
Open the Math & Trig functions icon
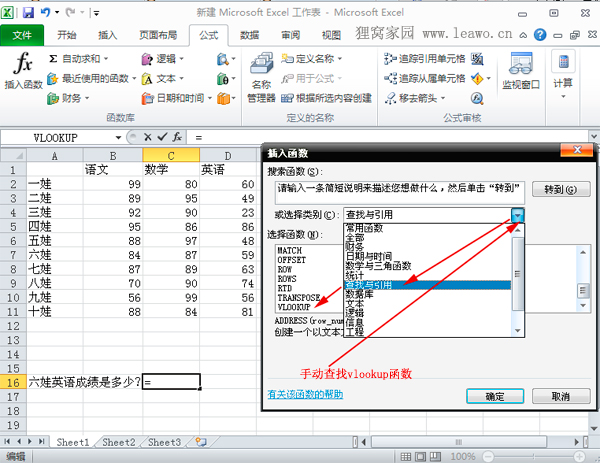223,79
